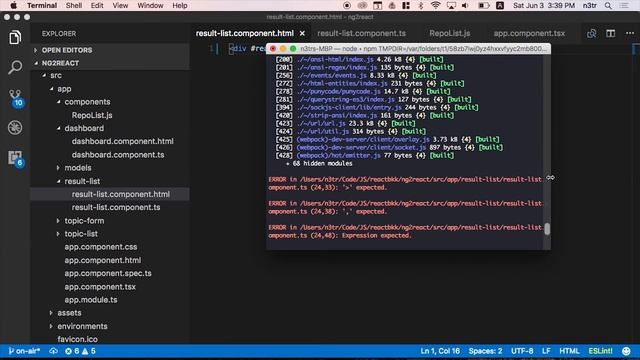Open the Search view in activity bar
Screen dimensions: 640x360
[x=15, y=67]
